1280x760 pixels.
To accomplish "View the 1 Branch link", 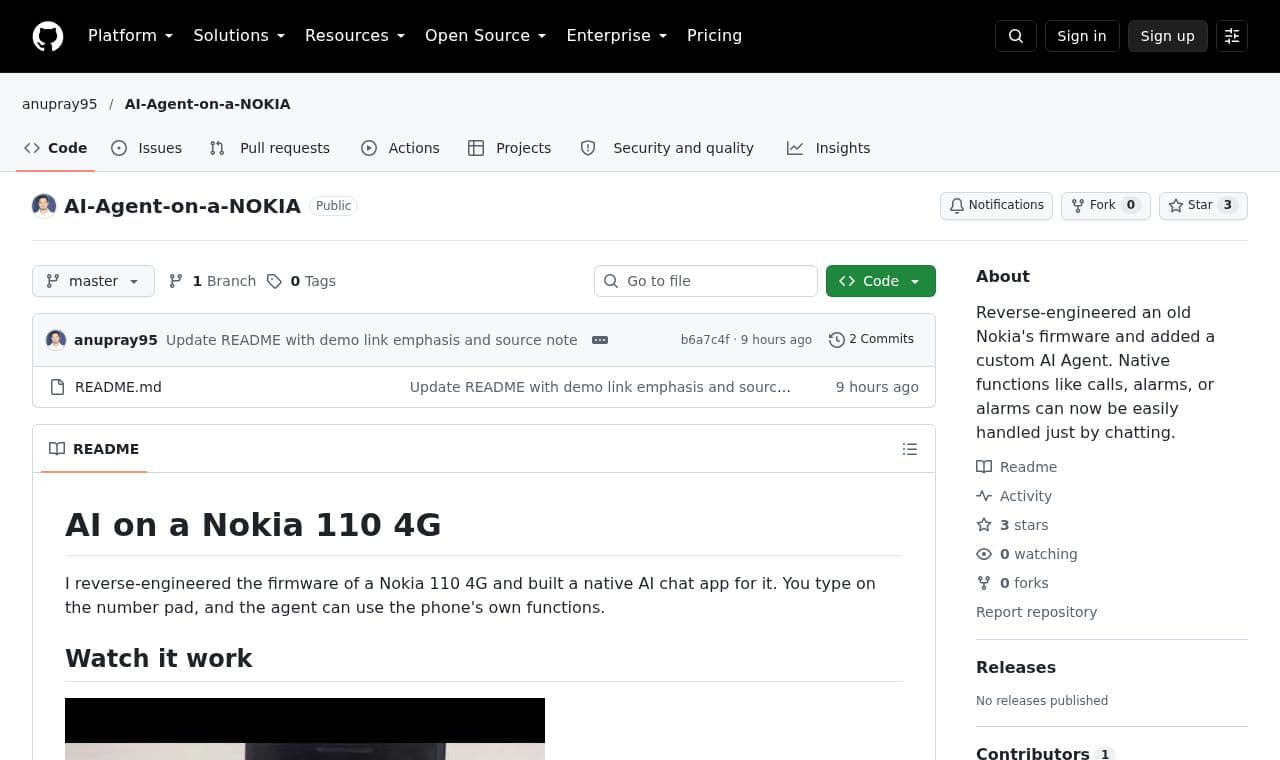I will 212,281.
